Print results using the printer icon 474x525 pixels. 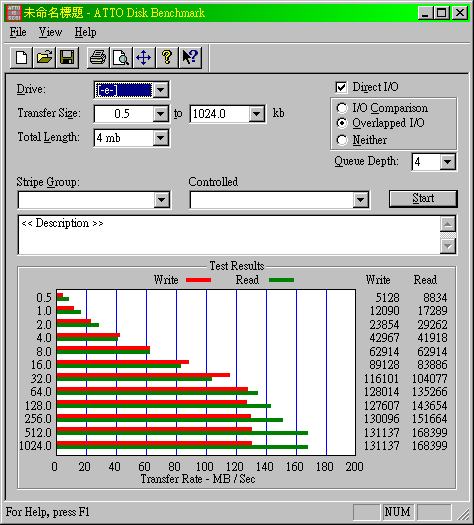click(x=98, y=58)
